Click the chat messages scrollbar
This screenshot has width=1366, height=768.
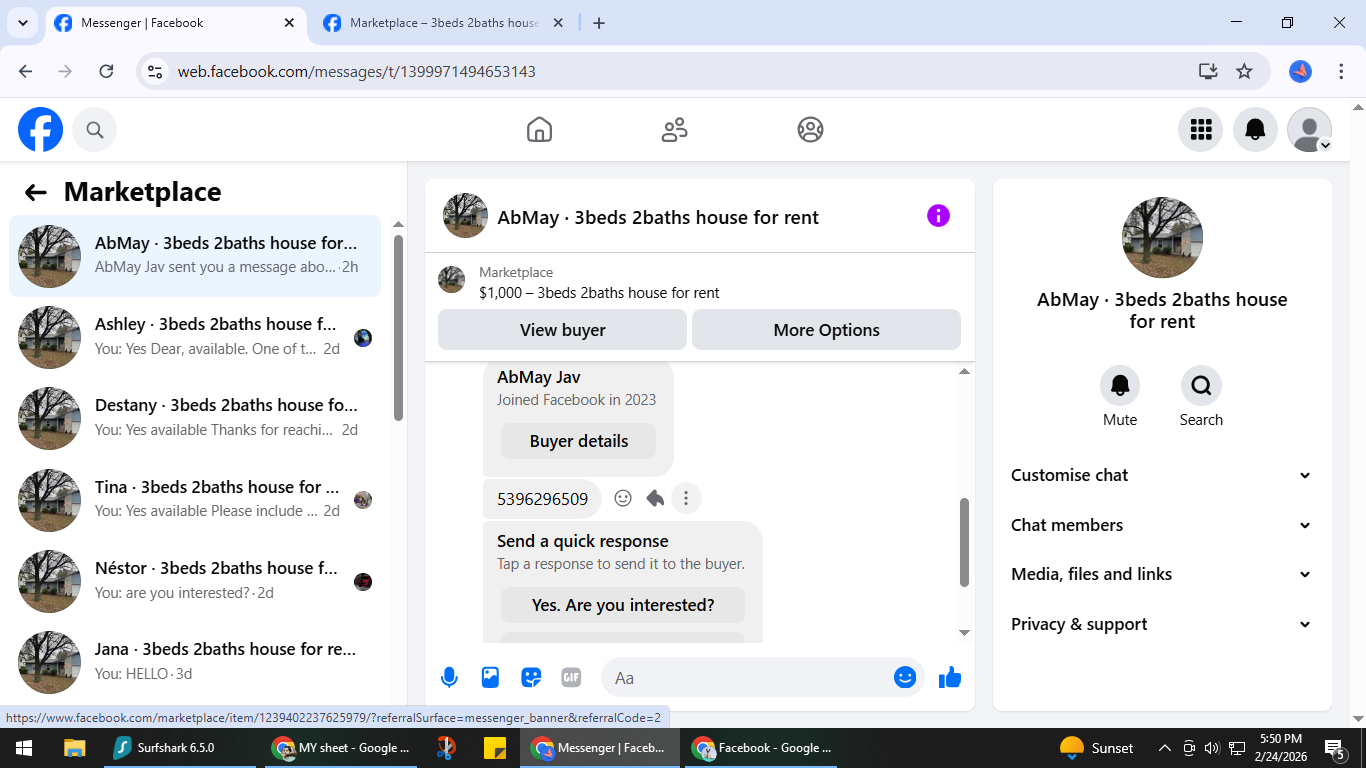[964, 542]
